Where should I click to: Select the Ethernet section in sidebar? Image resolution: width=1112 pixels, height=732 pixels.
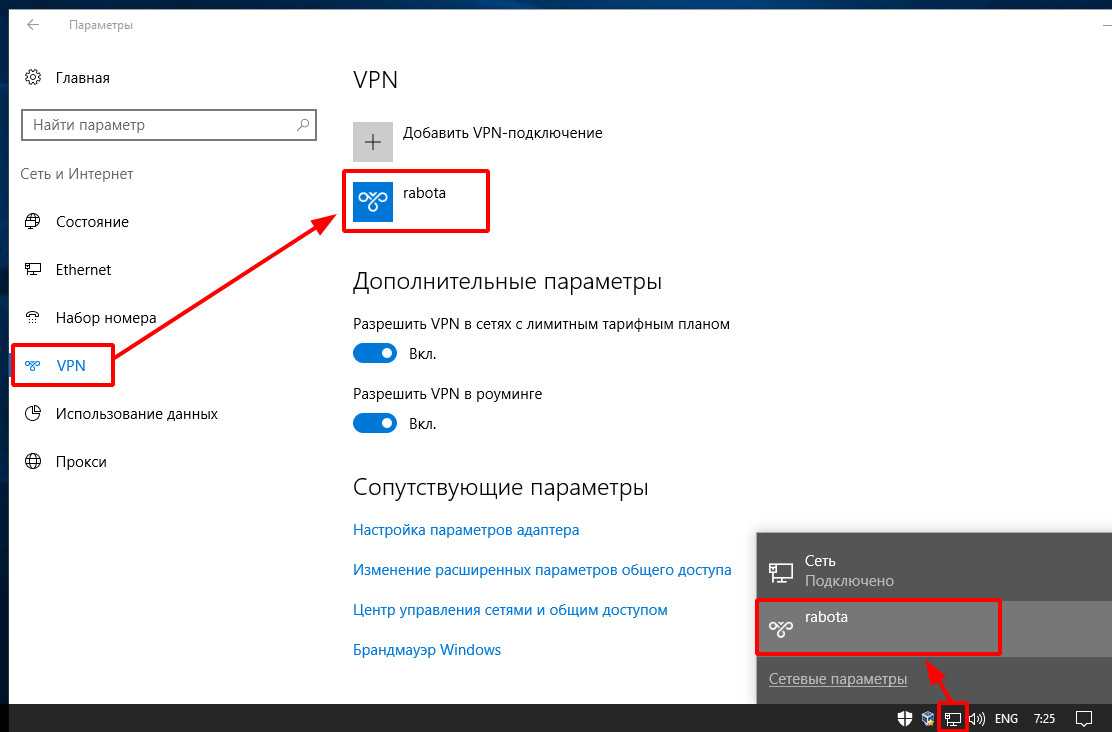coord(68,270)
